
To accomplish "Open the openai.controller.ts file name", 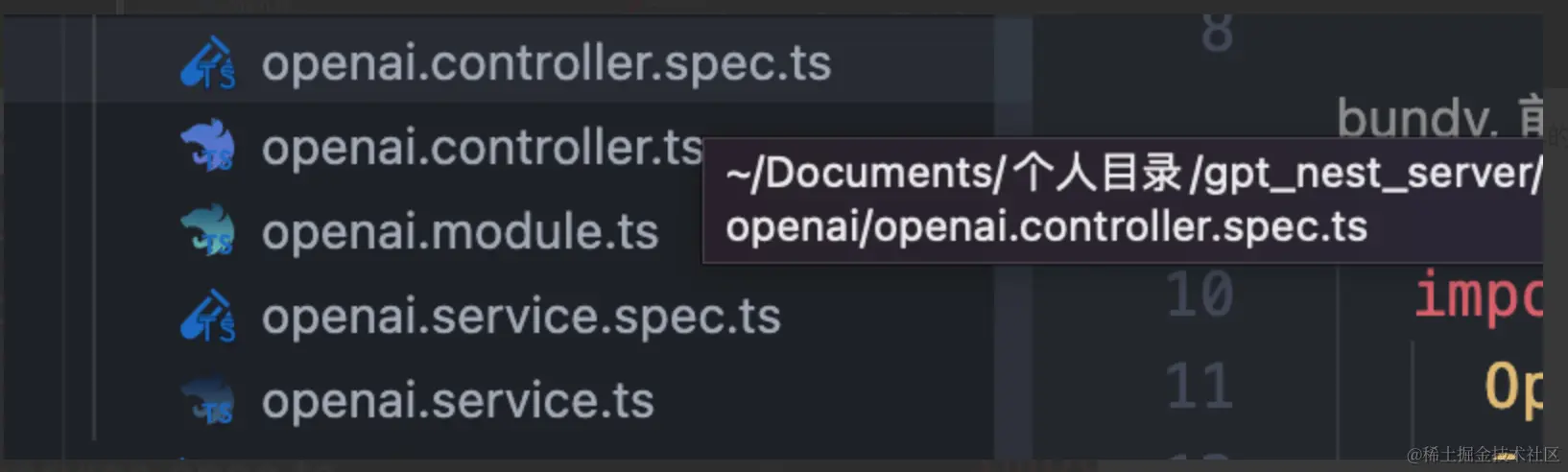I will [482, 148].
